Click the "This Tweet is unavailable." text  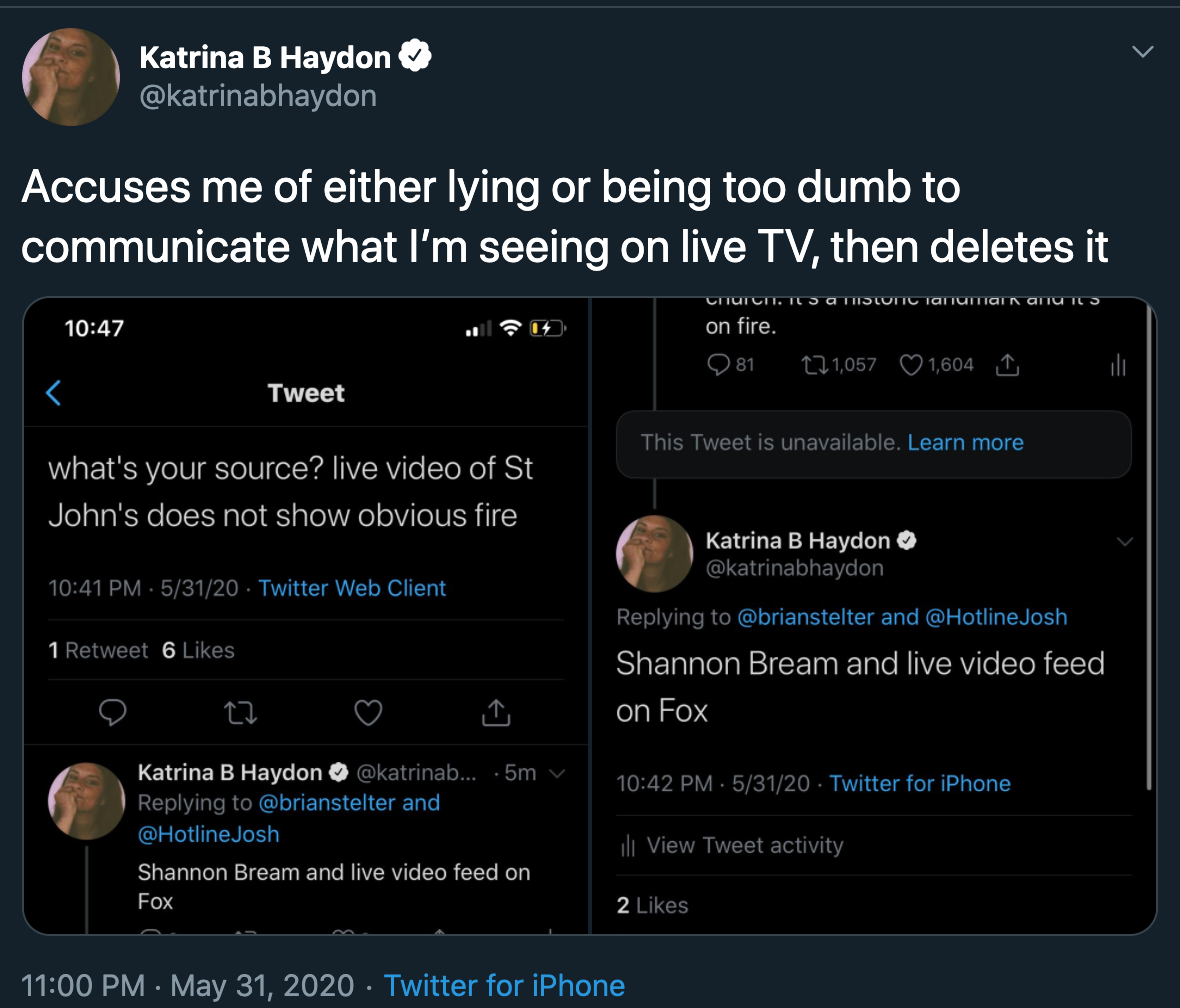click(x=771, y=443)
